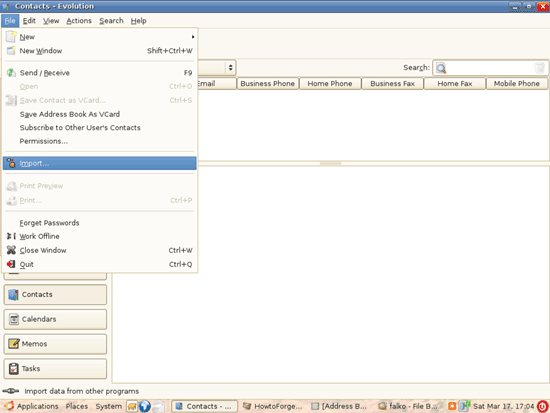Click the clear search icon
Screen dimensions: 550x413
point(539,68)
